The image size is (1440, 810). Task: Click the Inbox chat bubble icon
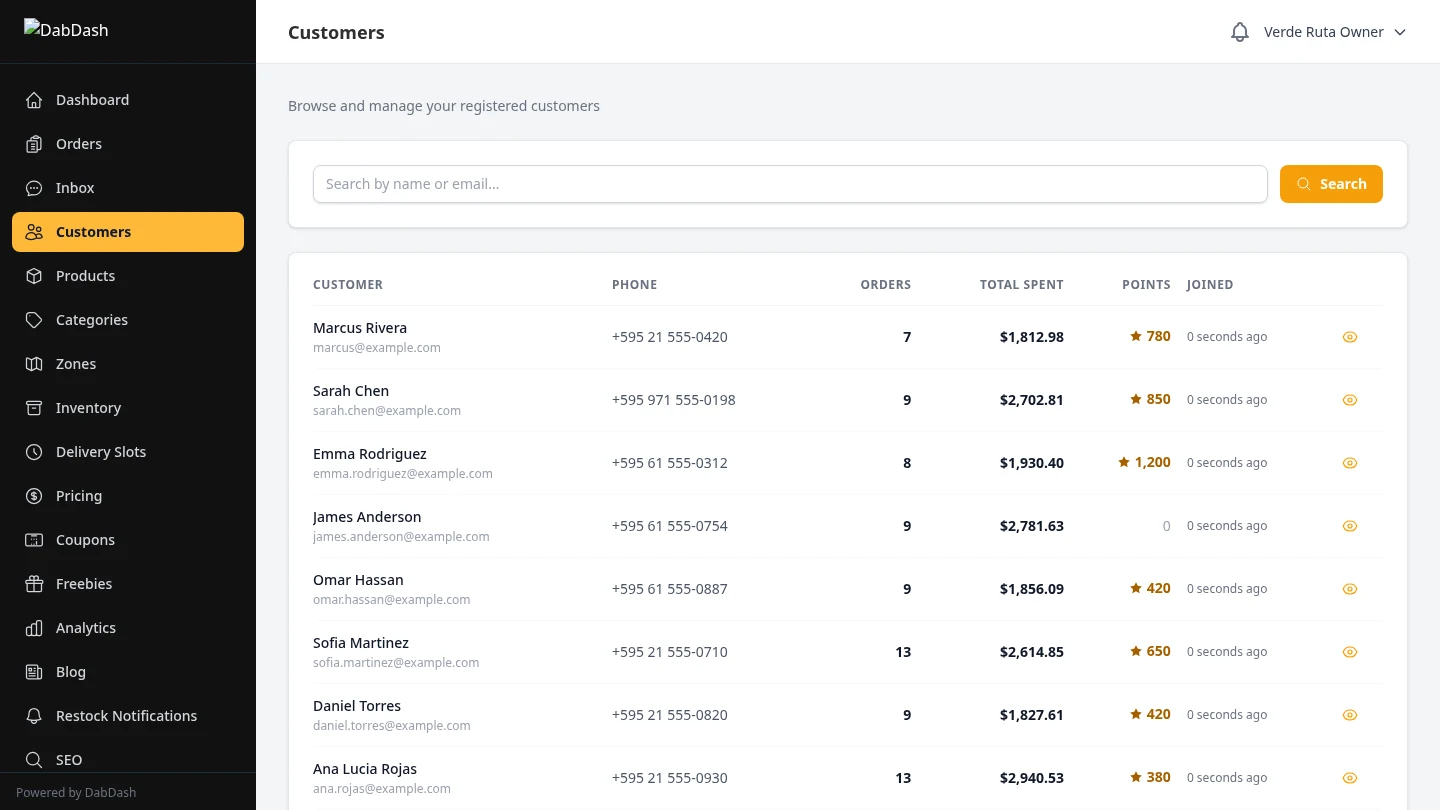(x=34, y=188)
